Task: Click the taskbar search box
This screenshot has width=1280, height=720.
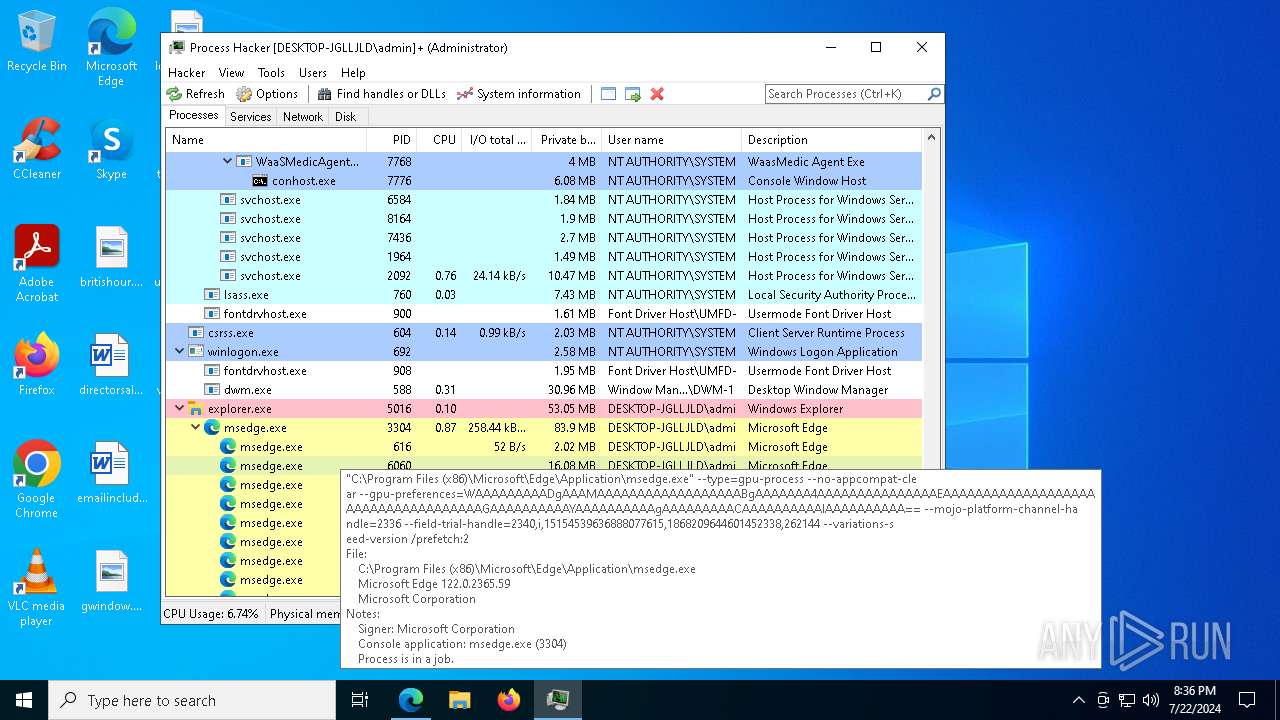Action: click(192, 700)
